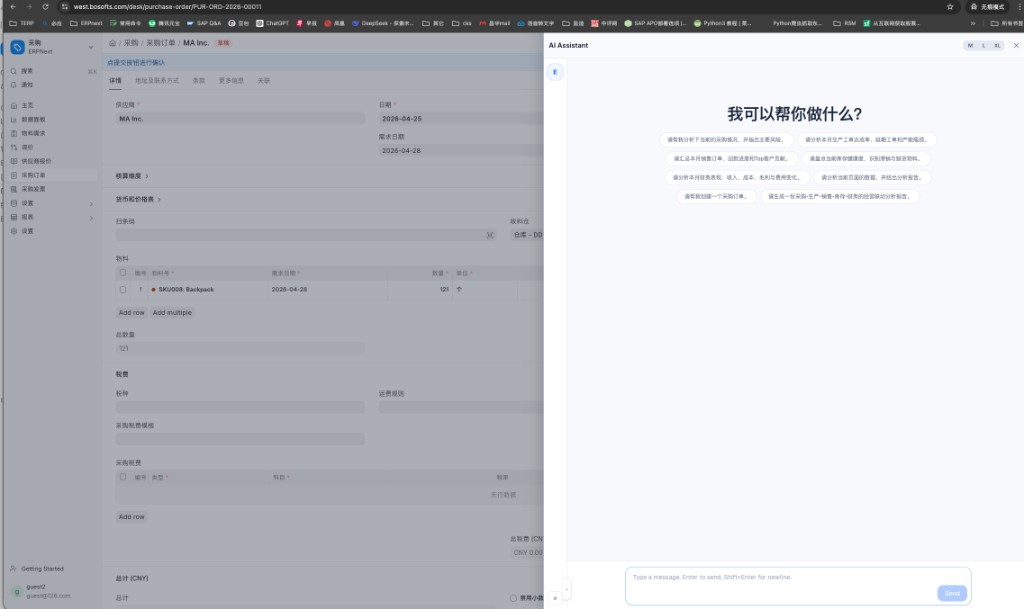Switch to the 关联 connections tab
Screen dimensions: 1024x609
pyautogui.click(x=263, y=80)
